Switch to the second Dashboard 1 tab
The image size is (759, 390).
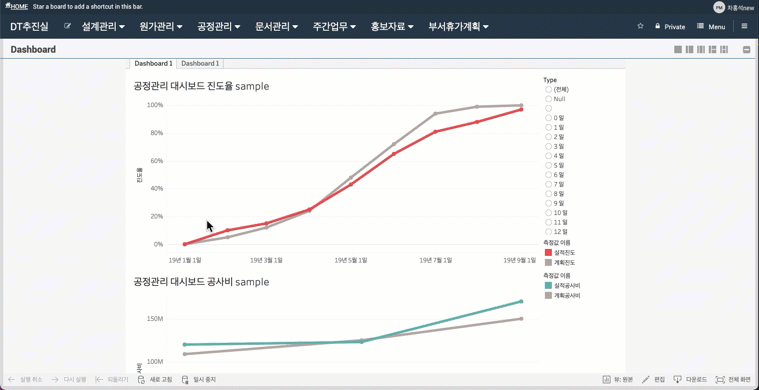(200, 63)
